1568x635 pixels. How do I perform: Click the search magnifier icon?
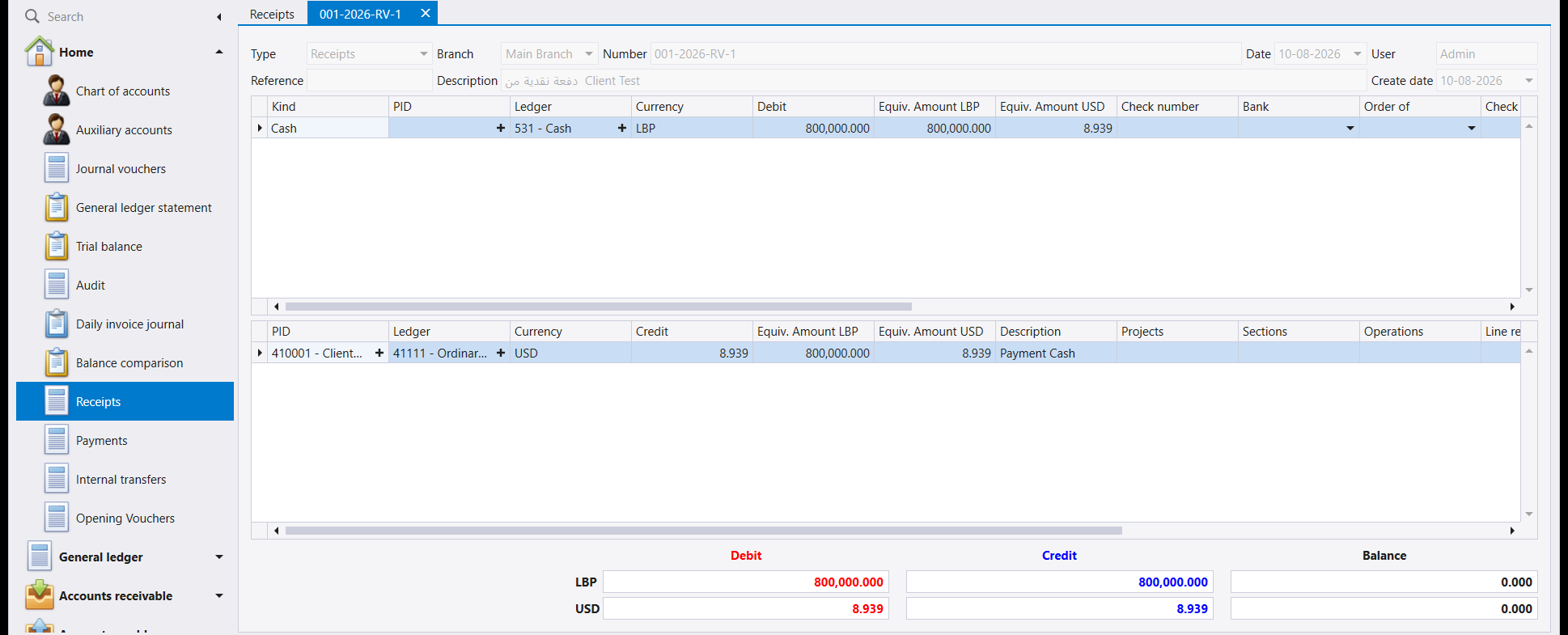click(32, 16)
